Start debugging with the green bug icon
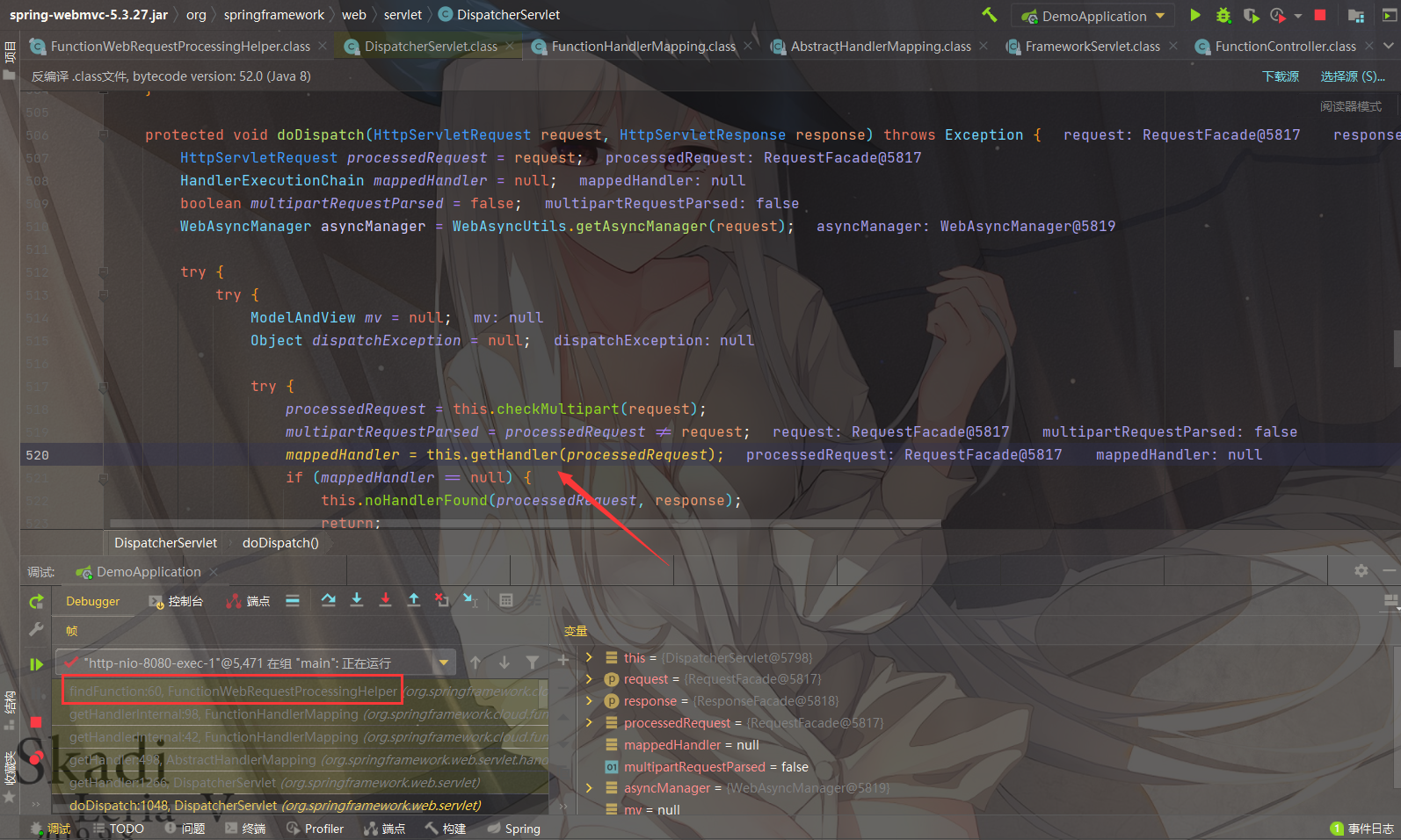Screen dimensions: 1401x840 (x=1223, y=15)
